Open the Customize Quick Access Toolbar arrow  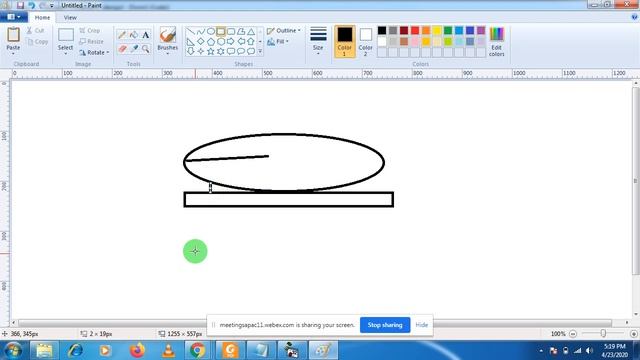click(x=52, y=6)
